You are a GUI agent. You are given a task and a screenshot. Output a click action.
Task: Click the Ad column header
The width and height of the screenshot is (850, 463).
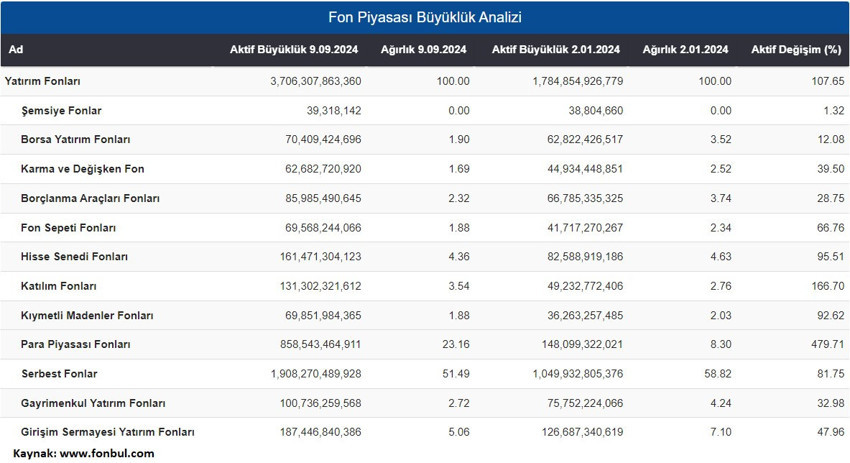click(x=16, y=50)
